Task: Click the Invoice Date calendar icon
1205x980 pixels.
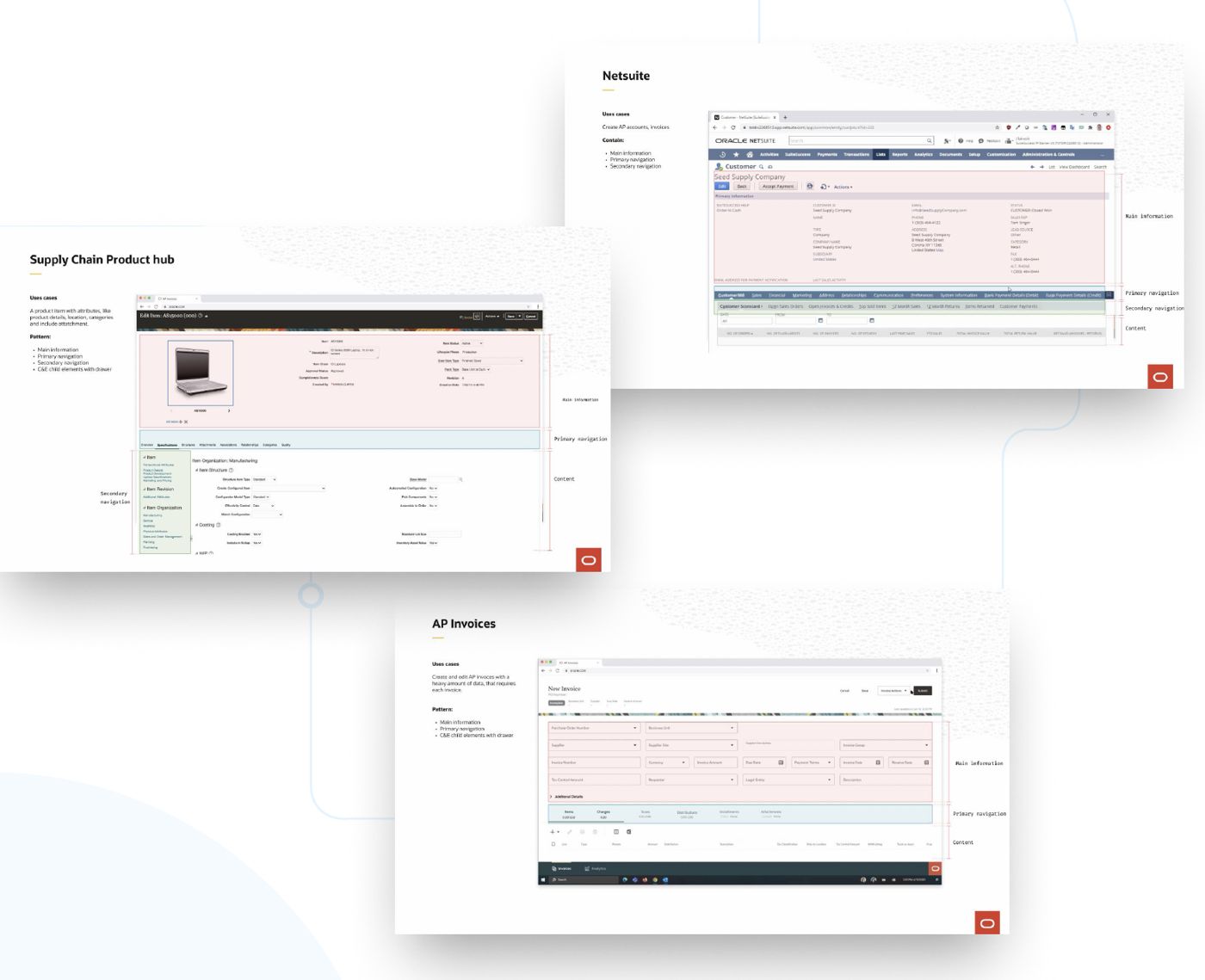Action: click(878, 762)
